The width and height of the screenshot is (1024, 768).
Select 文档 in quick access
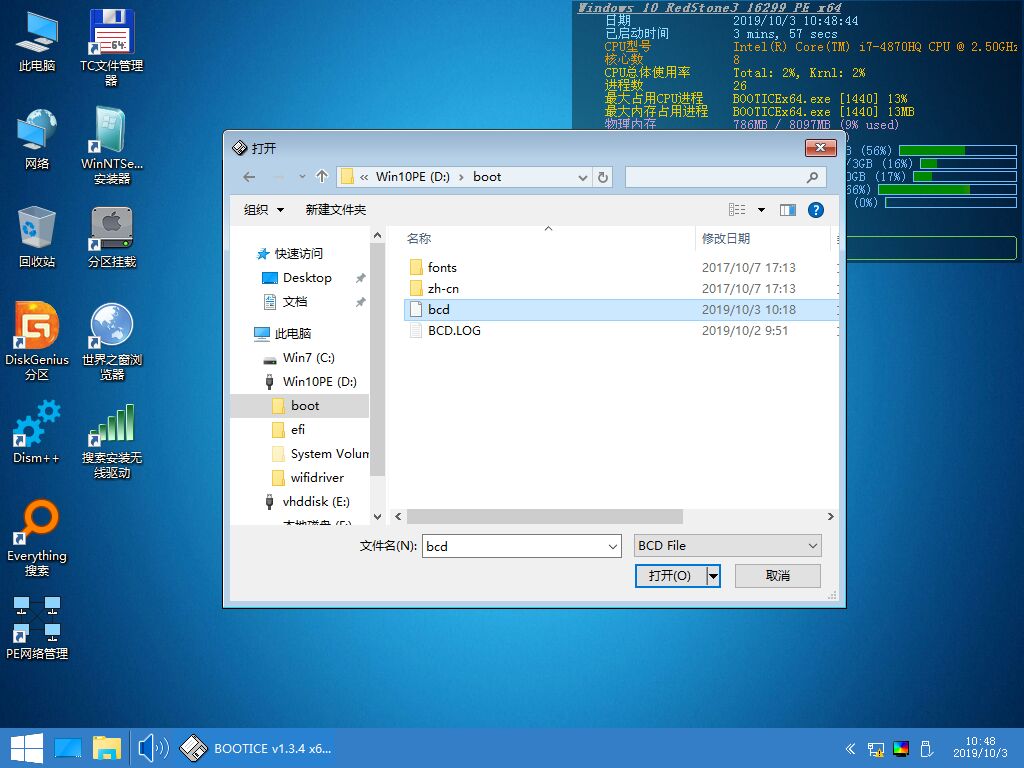coord(295,302)
